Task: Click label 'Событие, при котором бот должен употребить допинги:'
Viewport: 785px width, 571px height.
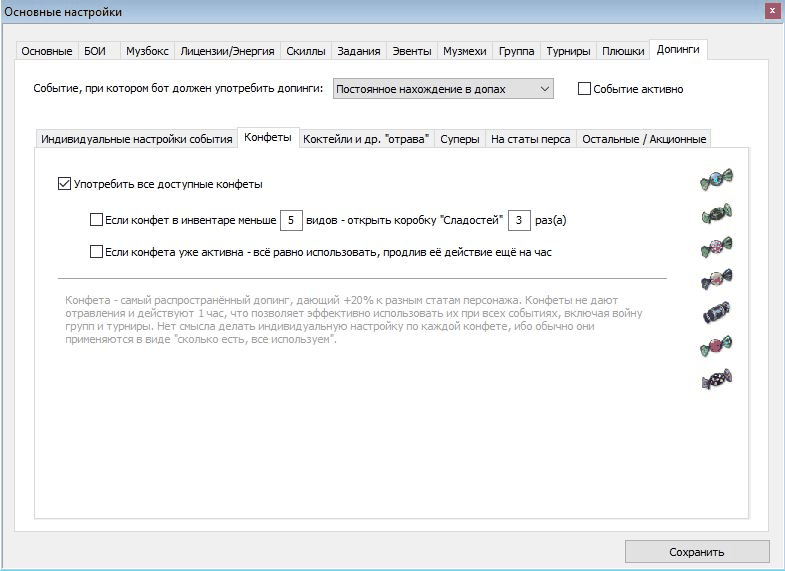Action: [x=178, y=89]
